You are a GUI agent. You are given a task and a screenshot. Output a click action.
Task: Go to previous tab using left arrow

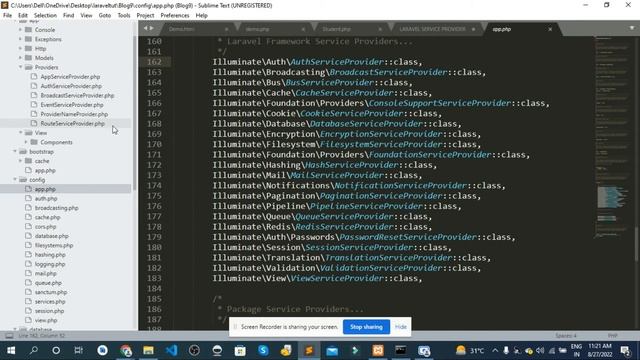pos(146,28)
